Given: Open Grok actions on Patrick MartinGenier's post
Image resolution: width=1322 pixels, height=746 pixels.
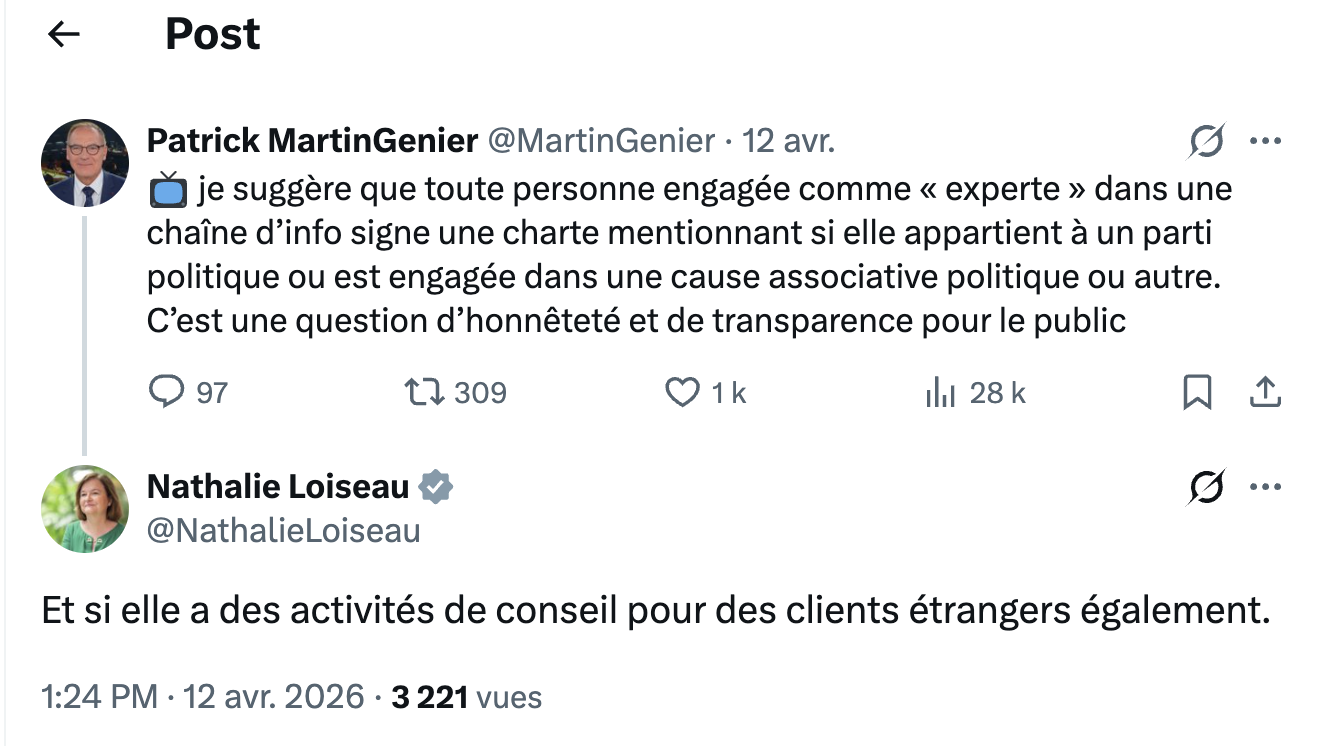Looking at the screenshot, I should click(x=1207, y=143).
